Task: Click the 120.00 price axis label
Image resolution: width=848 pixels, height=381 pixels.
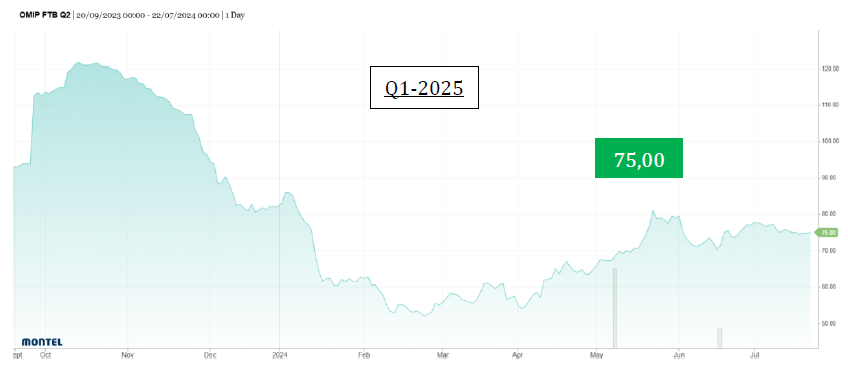Action: click(x=830, y=69)
